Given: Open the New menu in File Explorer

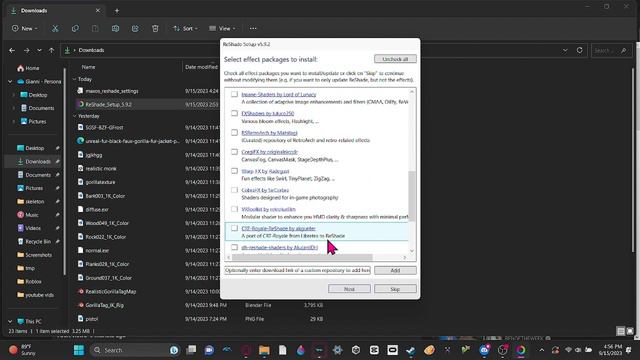Looking at the screenshot, I should 24,29.
